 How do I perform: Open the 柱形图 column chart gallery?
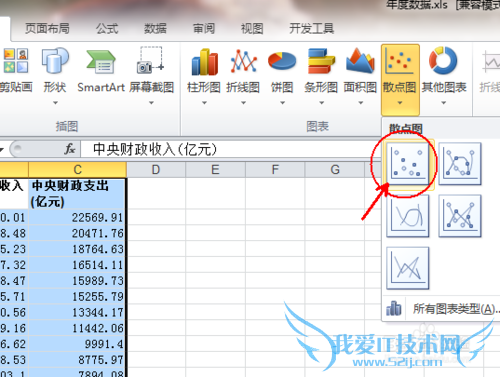tap(204, 76)
